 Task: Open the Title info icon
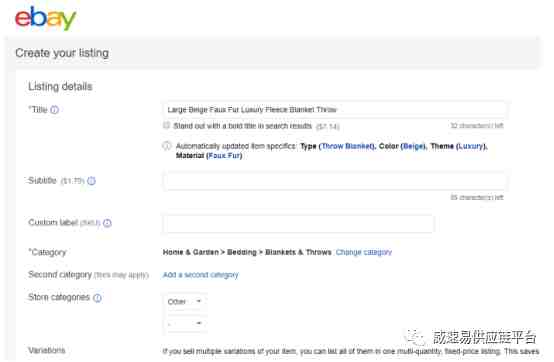pos(54,110)
